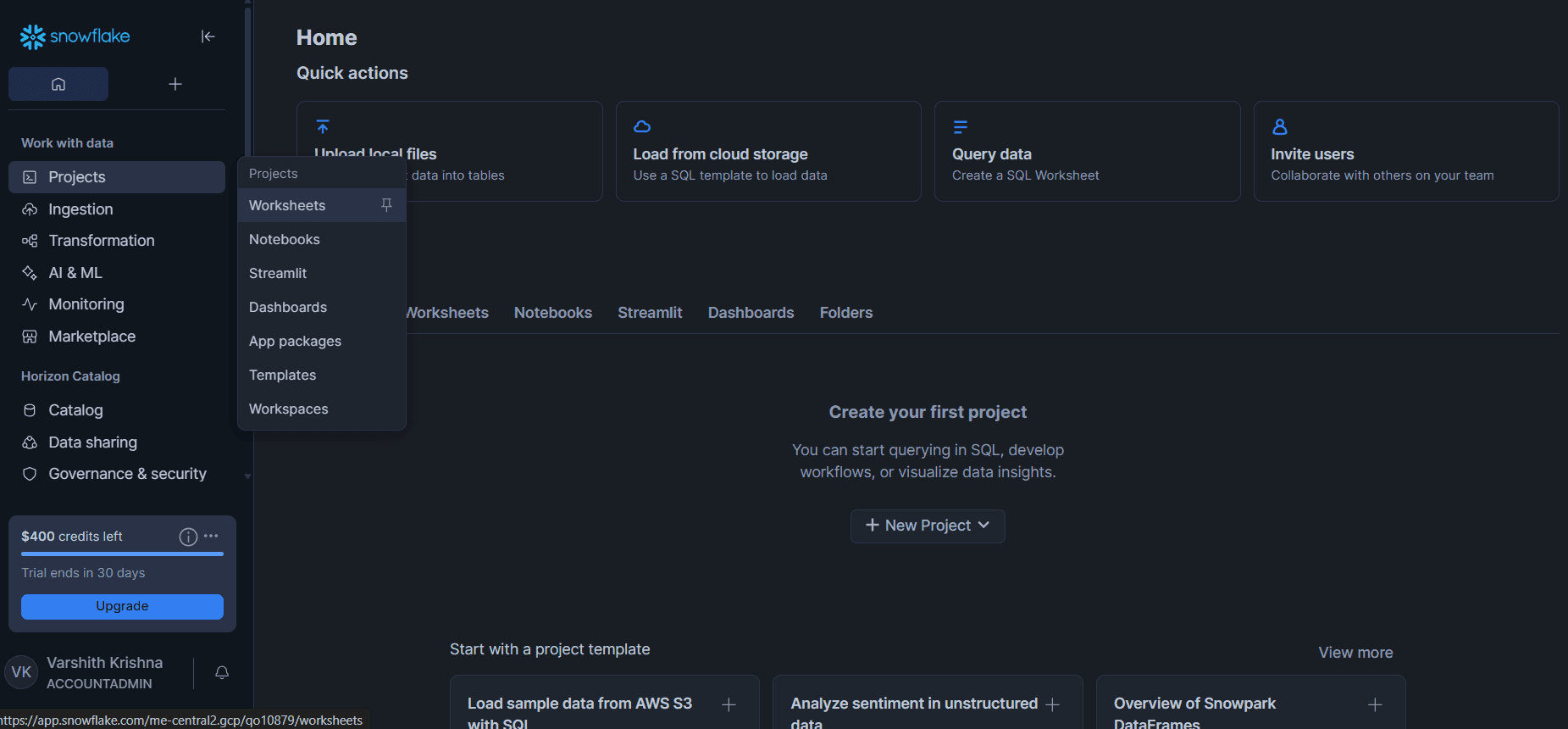The width and height of the screenshot is (1568, 729).
Task: Open Governance & security in sidebar
Action: (117, 474)
